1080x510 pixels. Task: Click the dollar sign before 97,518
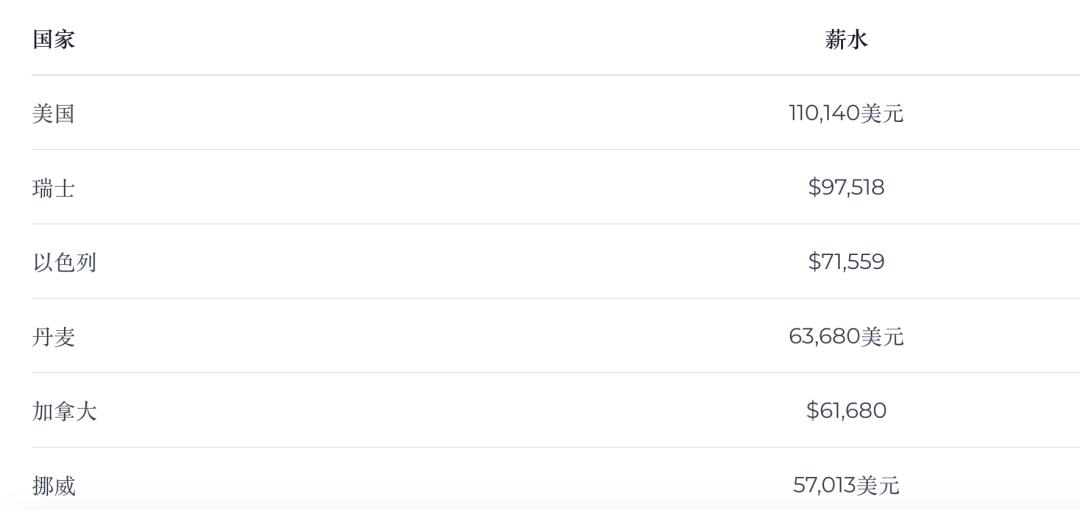pyautogui.click(x=815, y=187)
